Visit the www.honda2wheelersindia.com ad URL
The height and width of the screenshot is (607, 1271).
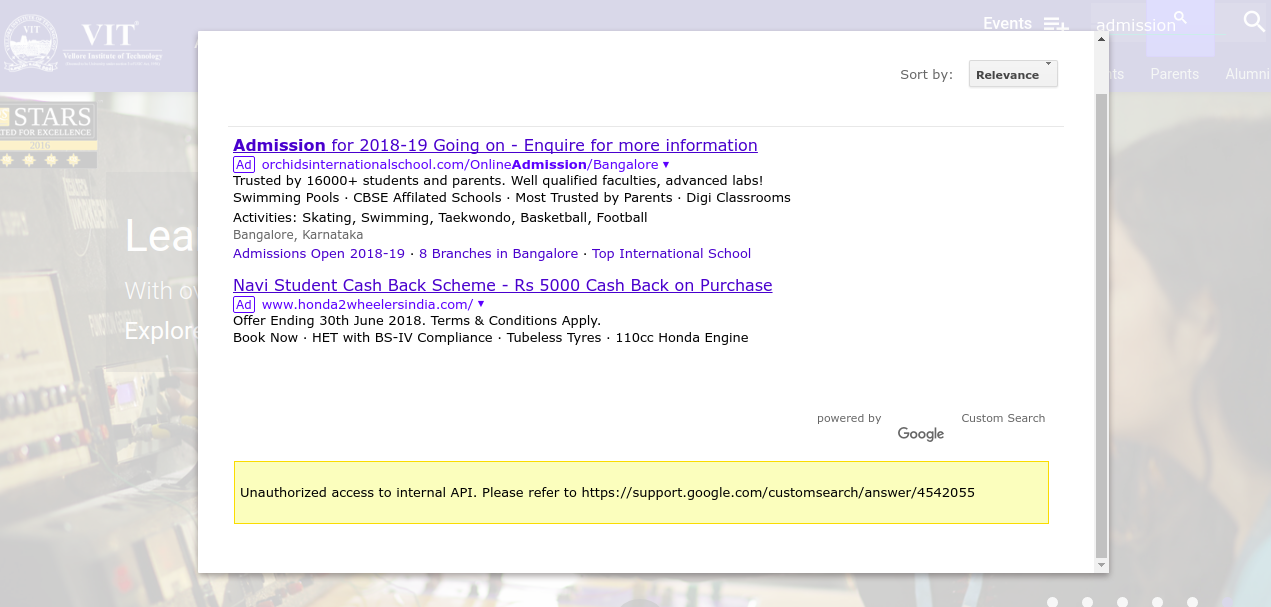pyautogui.click(x=367, y=305)
